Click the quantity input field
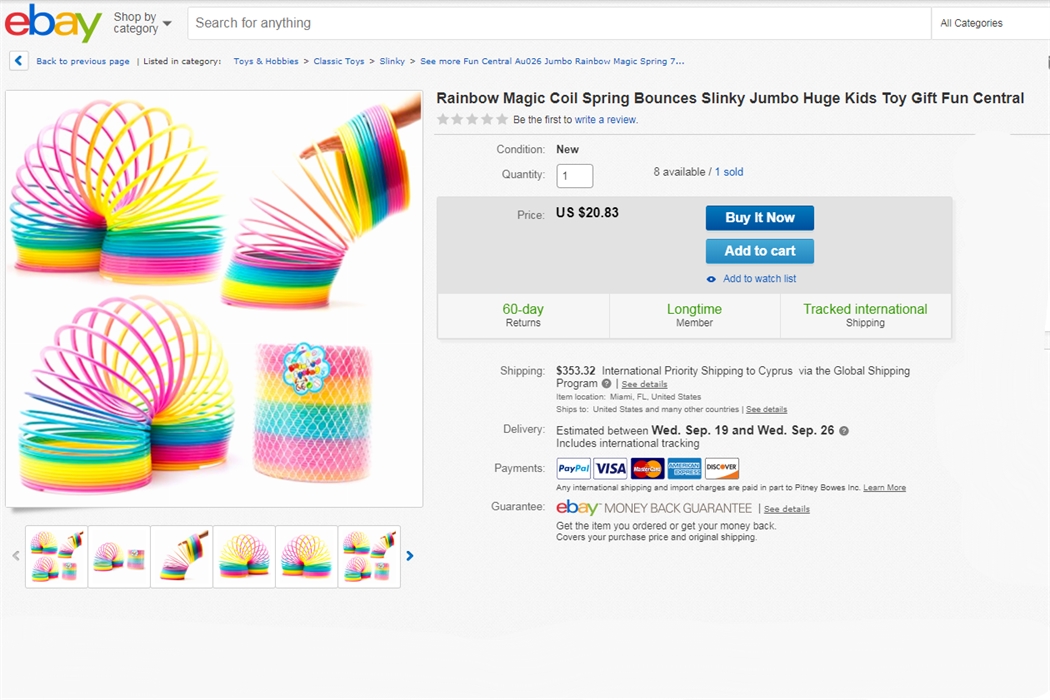This screenshot has width=1050, height=700. tap(575, 176)
